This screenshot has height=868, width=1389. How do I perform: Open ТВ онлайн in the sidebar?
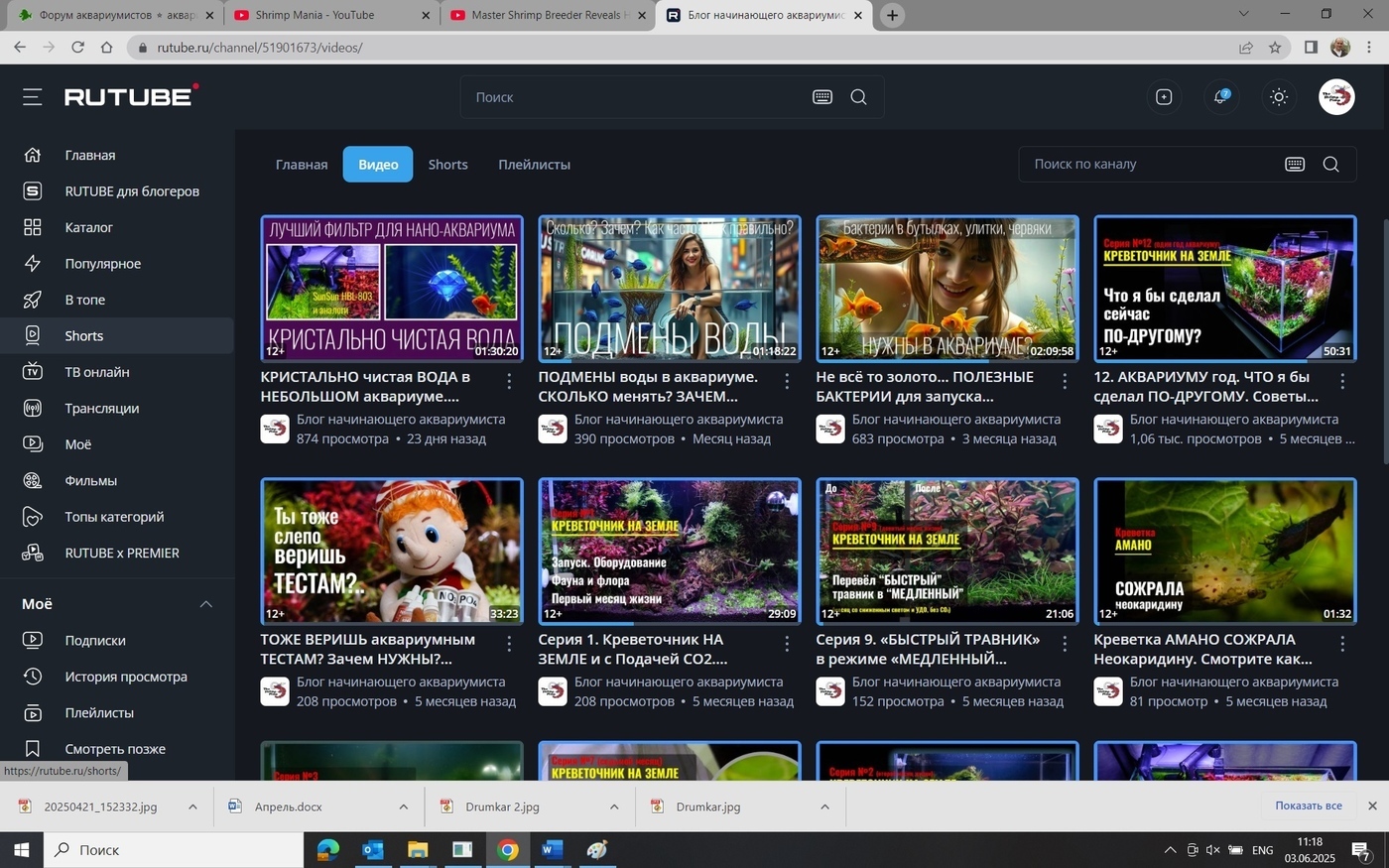tap(117, 372)
